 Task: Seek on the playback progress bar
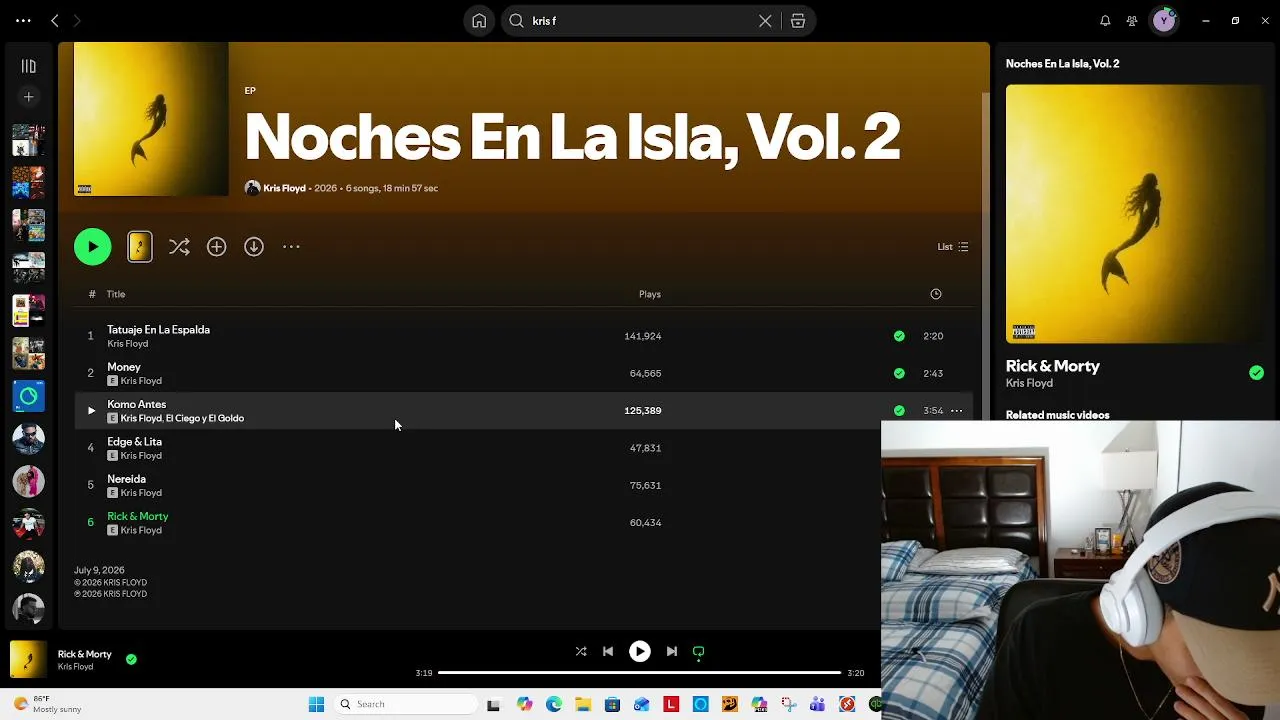point(640,673)
